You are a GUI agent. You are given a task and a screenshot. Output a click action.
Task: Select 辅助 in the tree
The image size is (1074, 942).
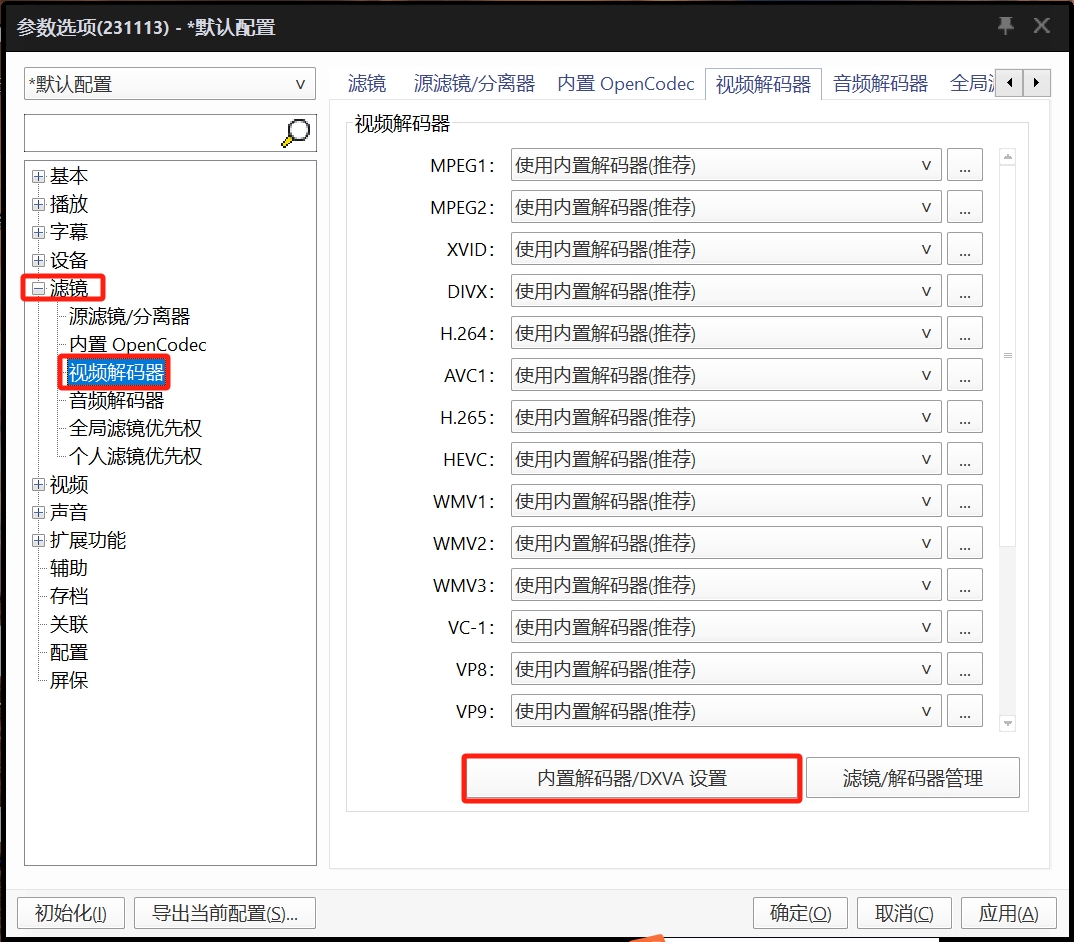pyautogui.click(x=68, y=569)
